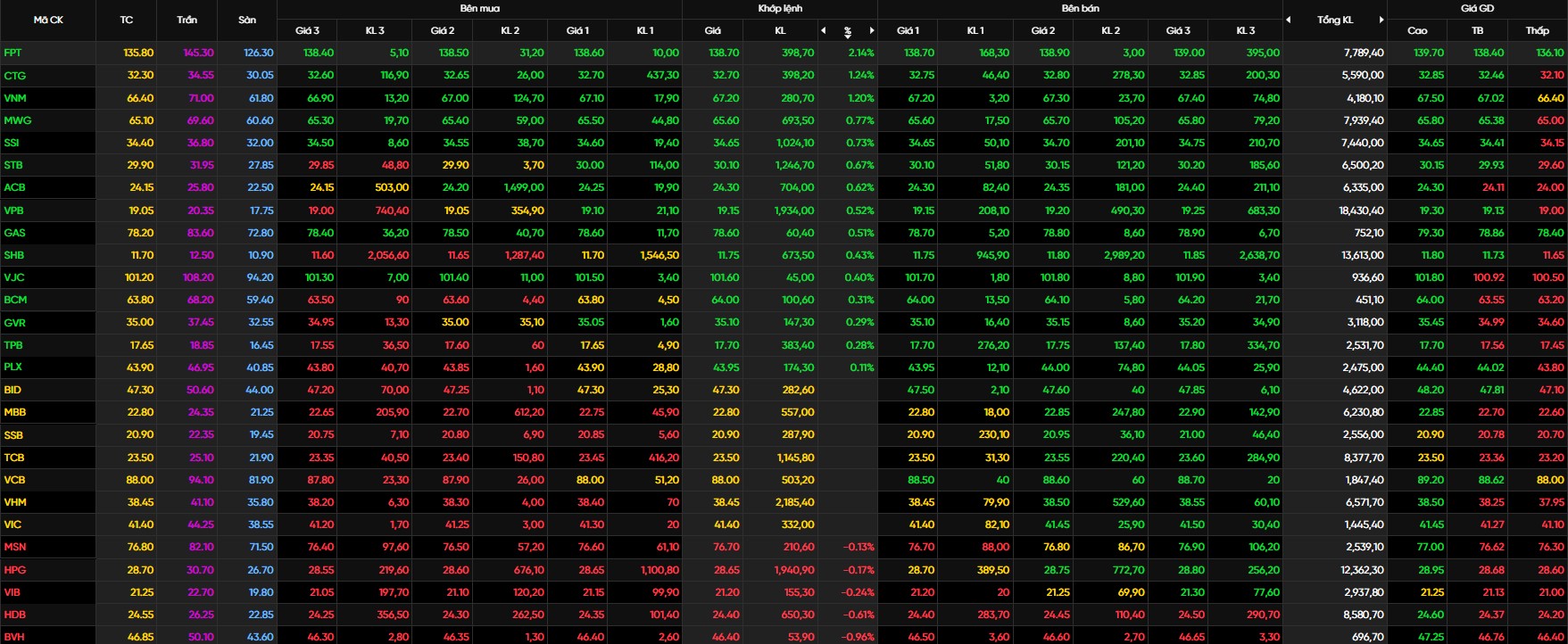The image size is (1568, 644).
Task: Open the TPB stock symbol
Action: [12, 345]
